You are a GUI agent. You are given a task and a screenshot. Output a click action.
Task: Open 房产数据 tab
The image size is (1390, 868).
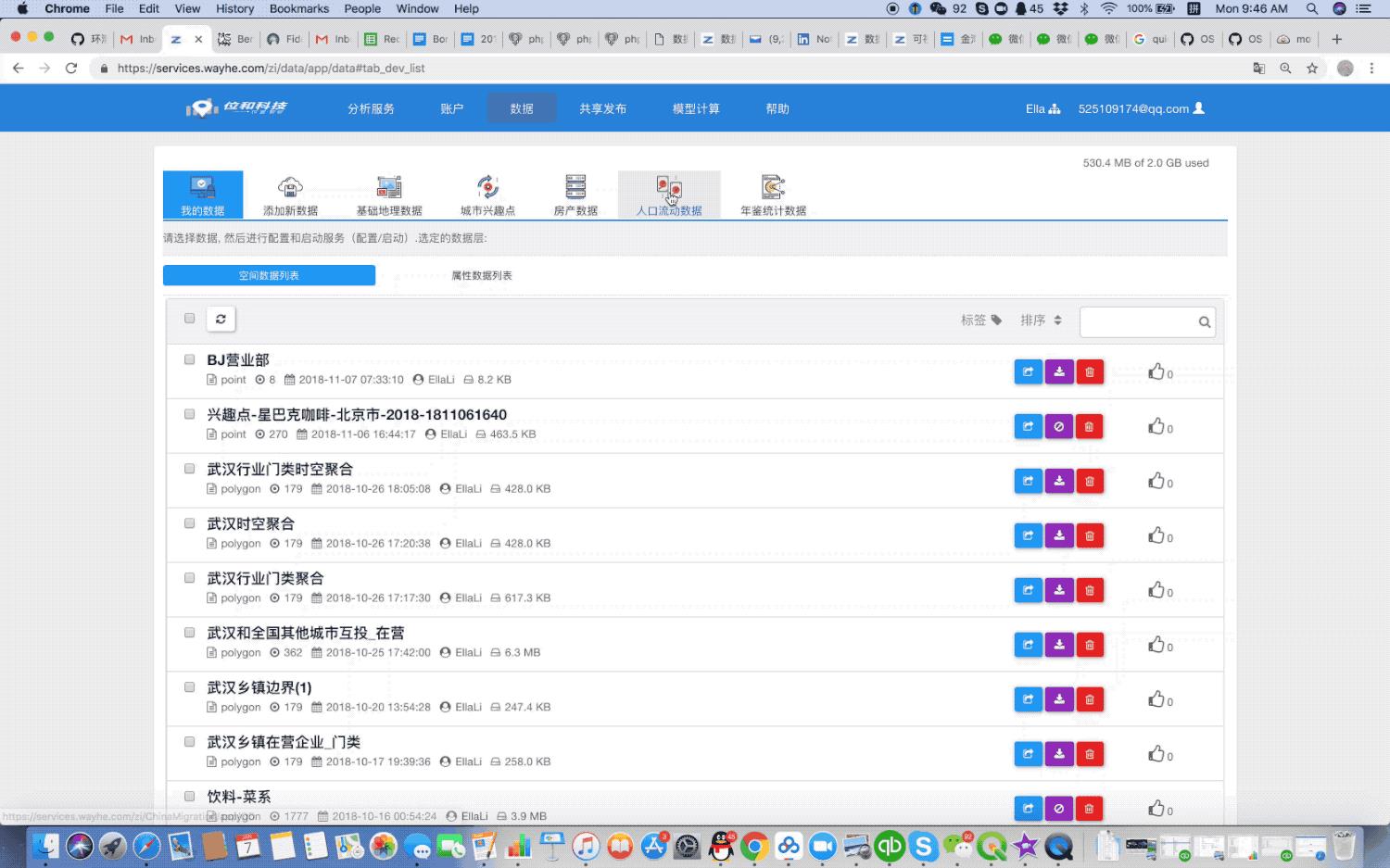[x=575, y=195]
